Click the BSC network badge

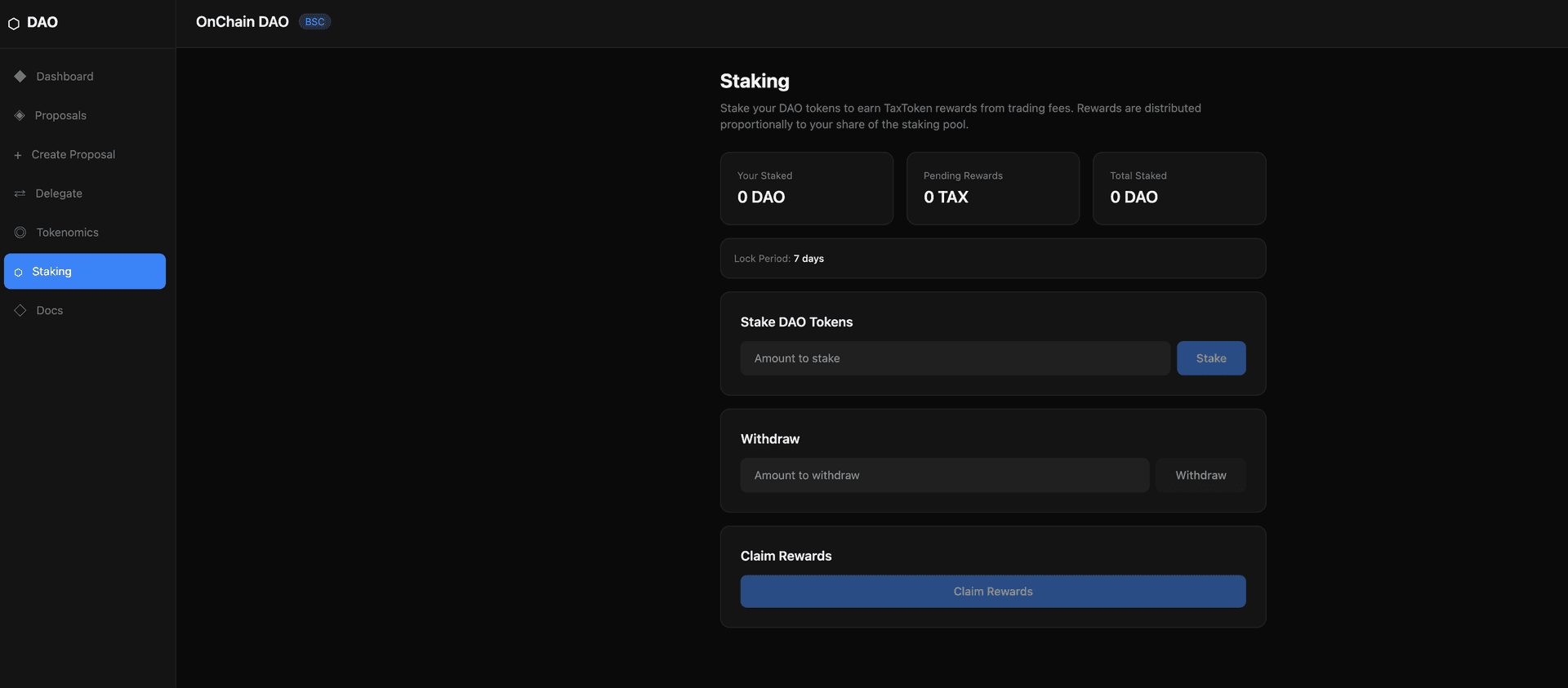pos(314,22)
